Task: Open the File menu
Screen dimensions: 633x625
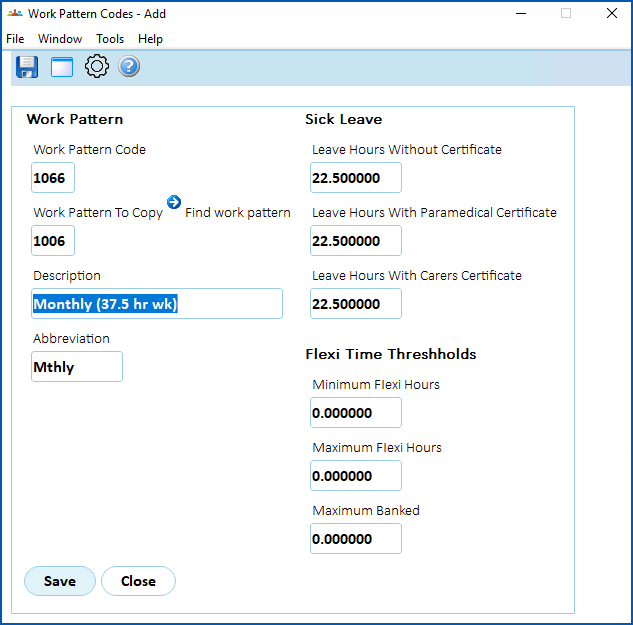Action: tap(15, 39)
